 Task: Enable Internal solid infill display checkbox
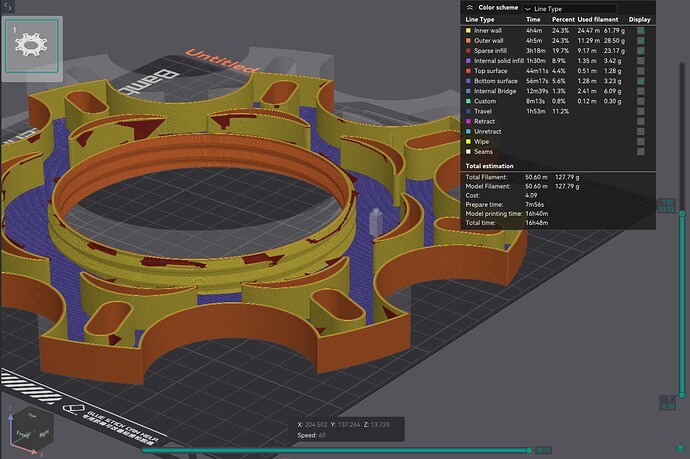(x=641, y=61)
